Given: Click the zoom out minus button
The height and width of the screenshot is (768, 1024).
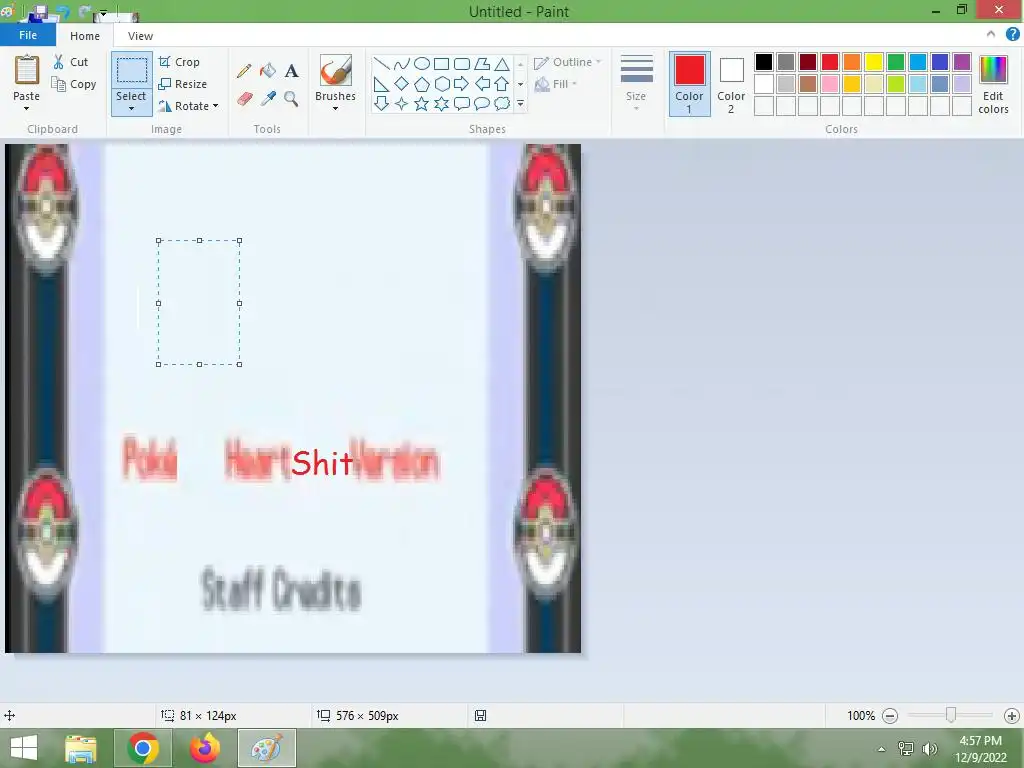Looking at the screenshot, I should (x=889, y=716).
